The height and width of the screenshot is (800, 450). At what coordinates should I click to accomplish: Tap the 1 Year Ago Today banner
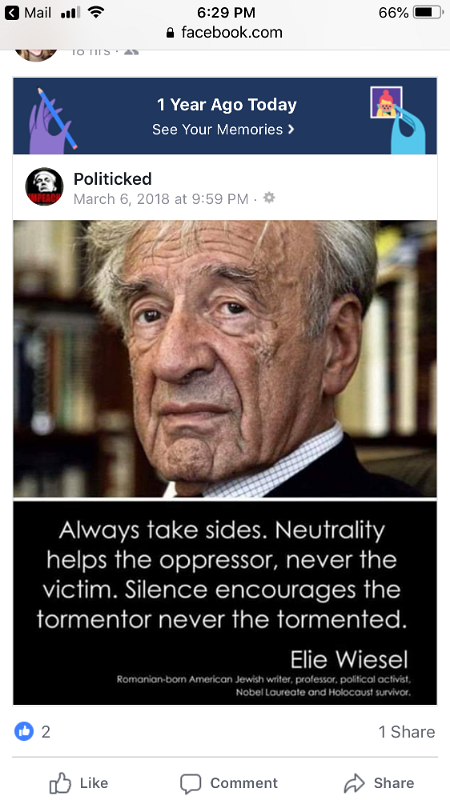pos(225,116)
